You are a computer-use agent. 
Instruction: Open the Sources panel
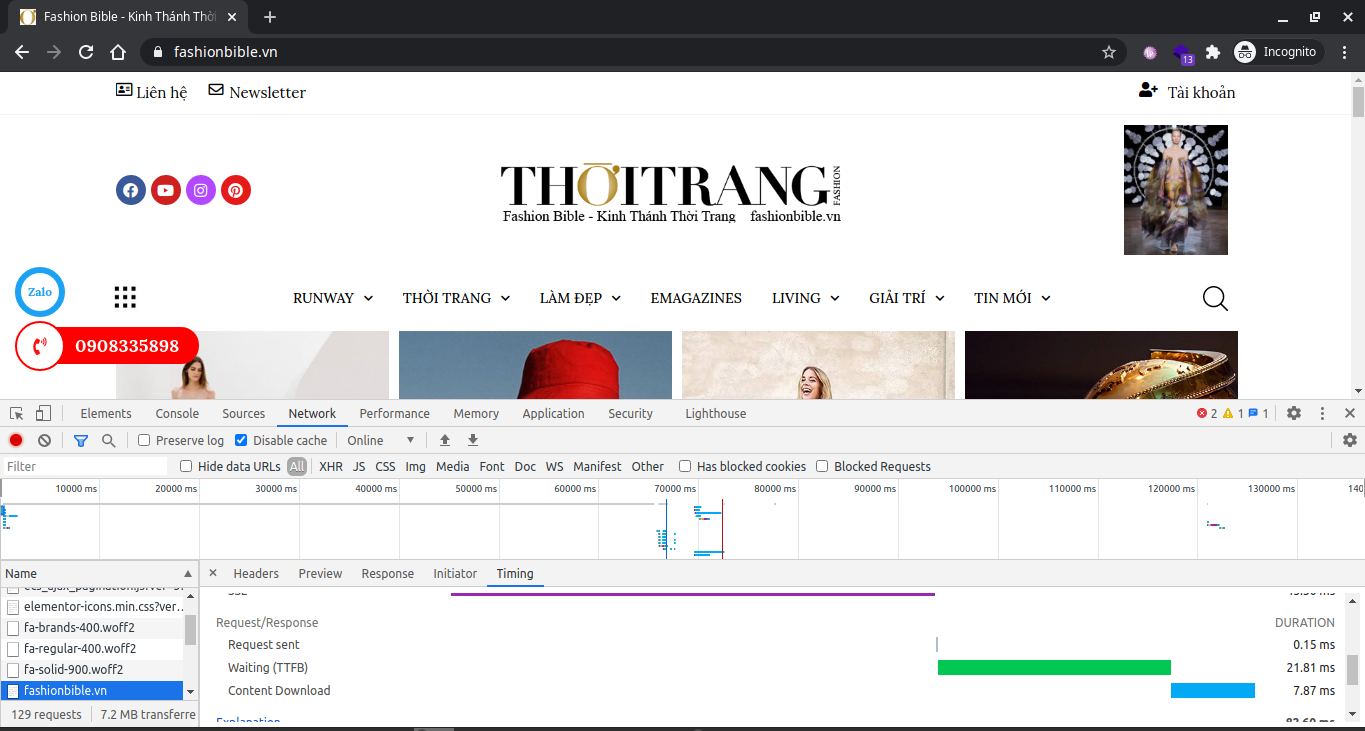coord(244,413)
